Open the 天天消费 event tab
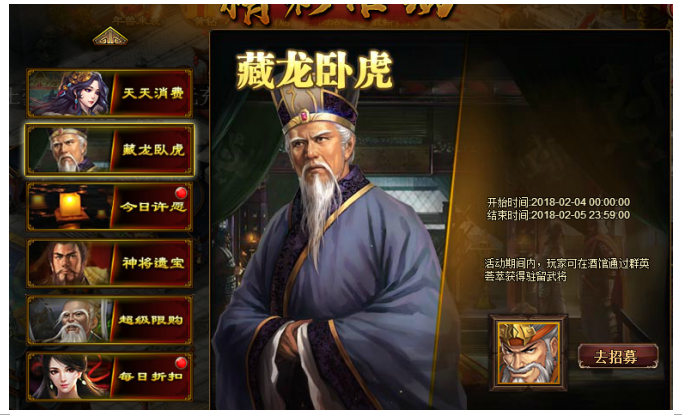The image size is (682, 415). [109, 93]
